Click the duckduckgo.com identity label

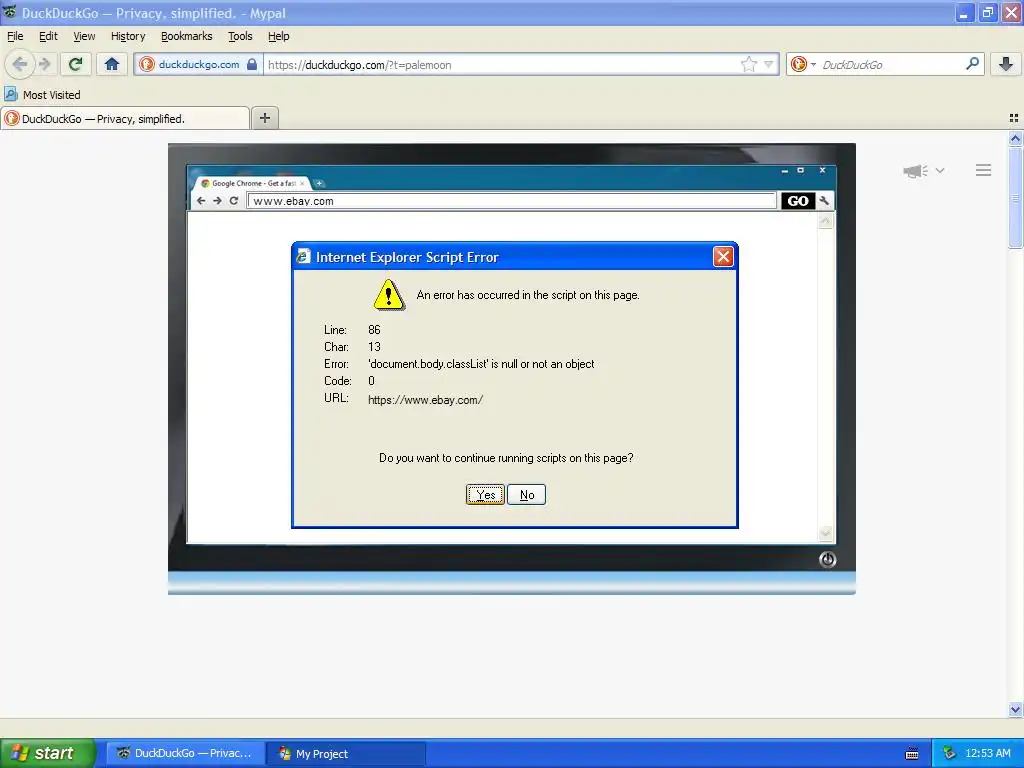[x=199, y=64]
